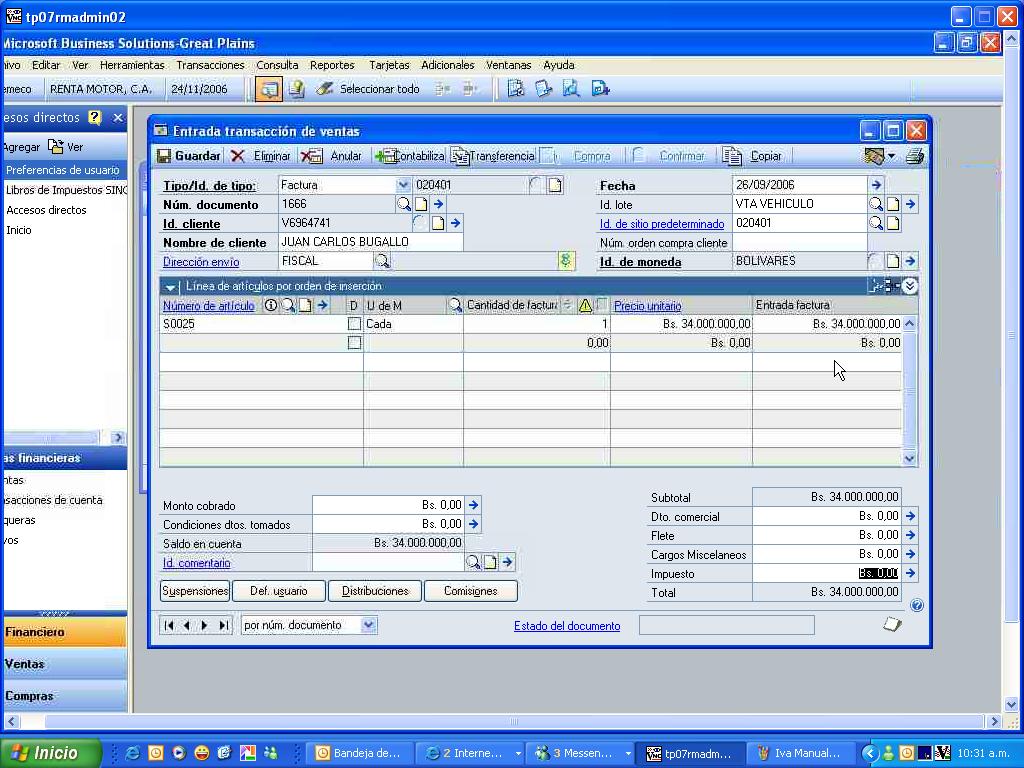This screenshot has height=768, width=1024.
Task: Open Reportes menu
Action: click(332, 65)
